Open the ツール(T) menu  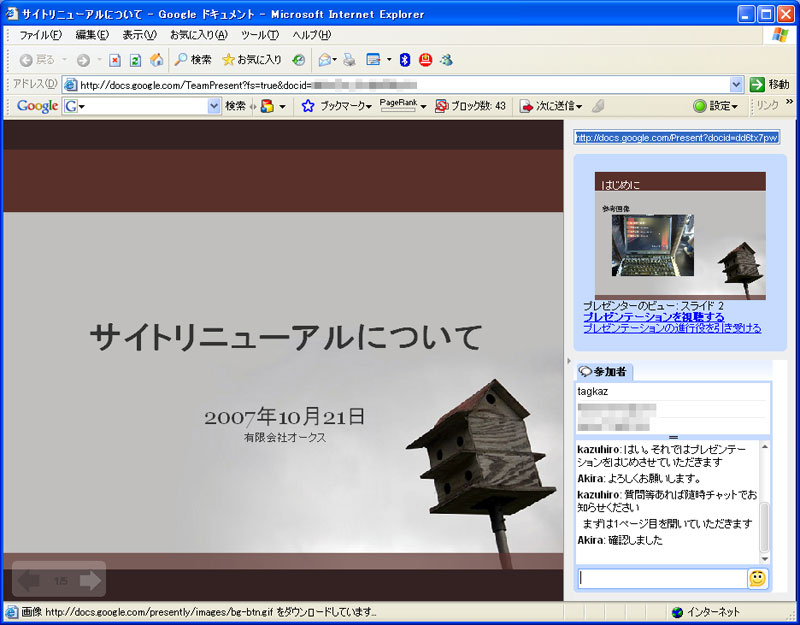point(259,35)
